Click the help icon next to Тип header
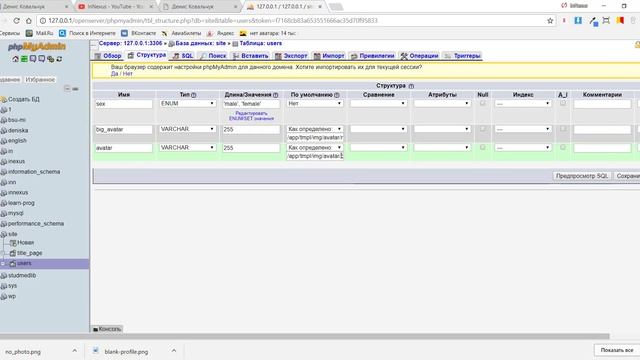640x360 pixels. [x=194, y=95]
